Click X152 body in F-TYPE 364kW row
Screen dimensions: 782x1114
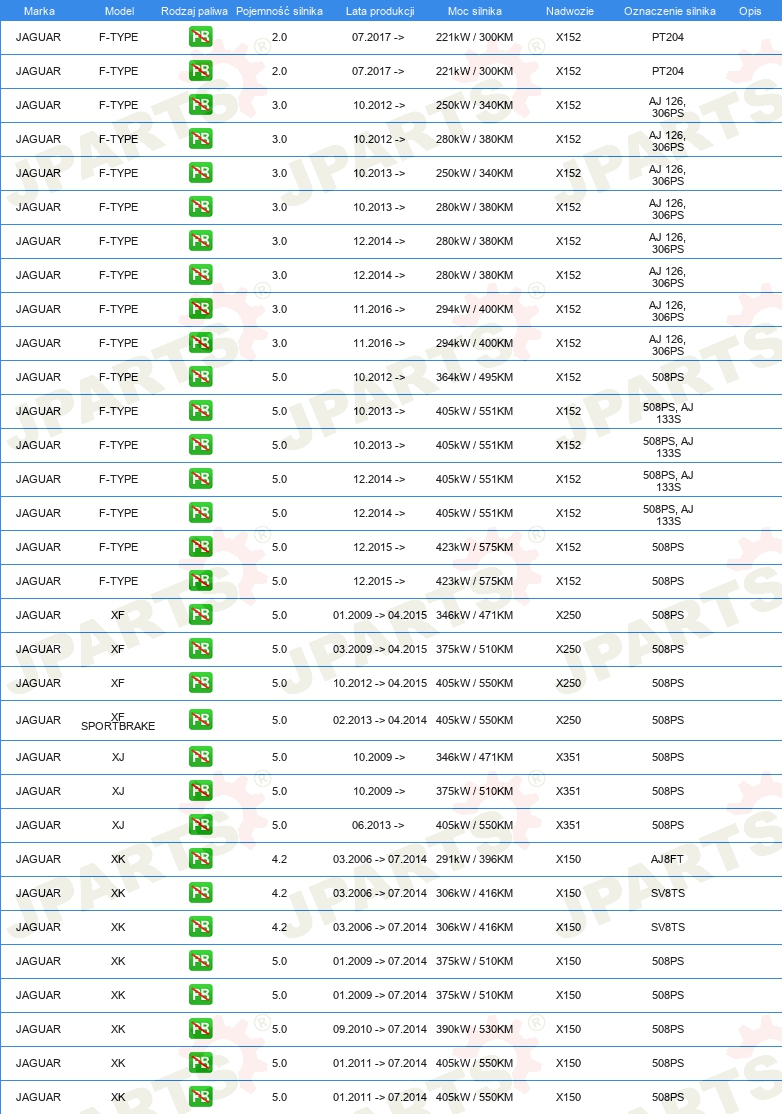568,377
